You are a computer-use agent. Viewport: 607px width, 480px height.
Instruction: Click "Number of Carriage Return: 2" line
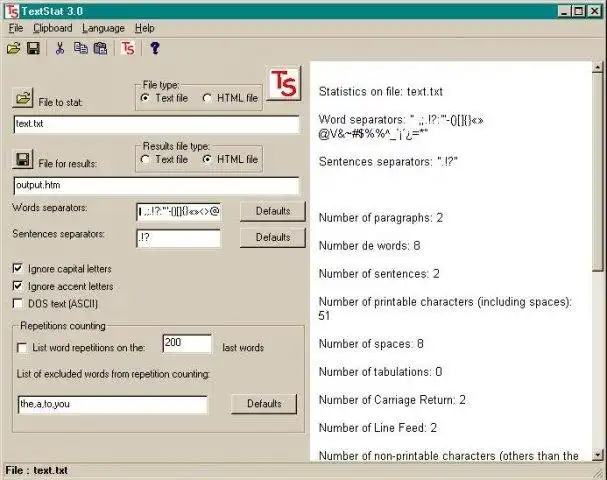pyautogui.click(x=392, y=400)
